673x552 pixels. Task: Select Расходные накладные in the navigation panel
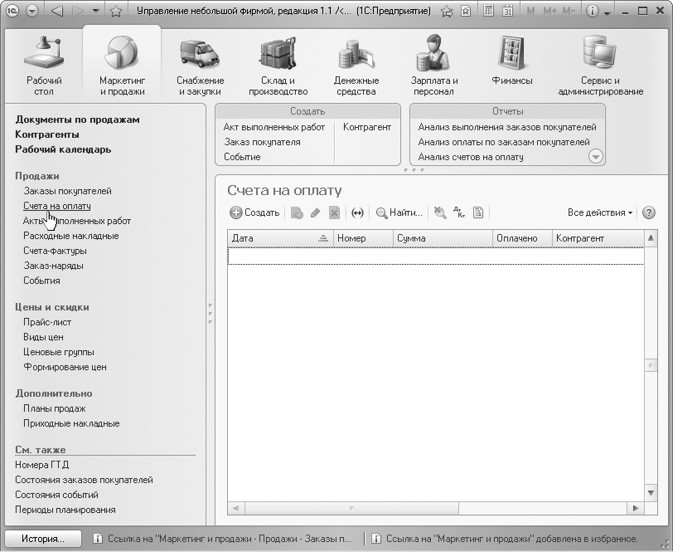71,236
